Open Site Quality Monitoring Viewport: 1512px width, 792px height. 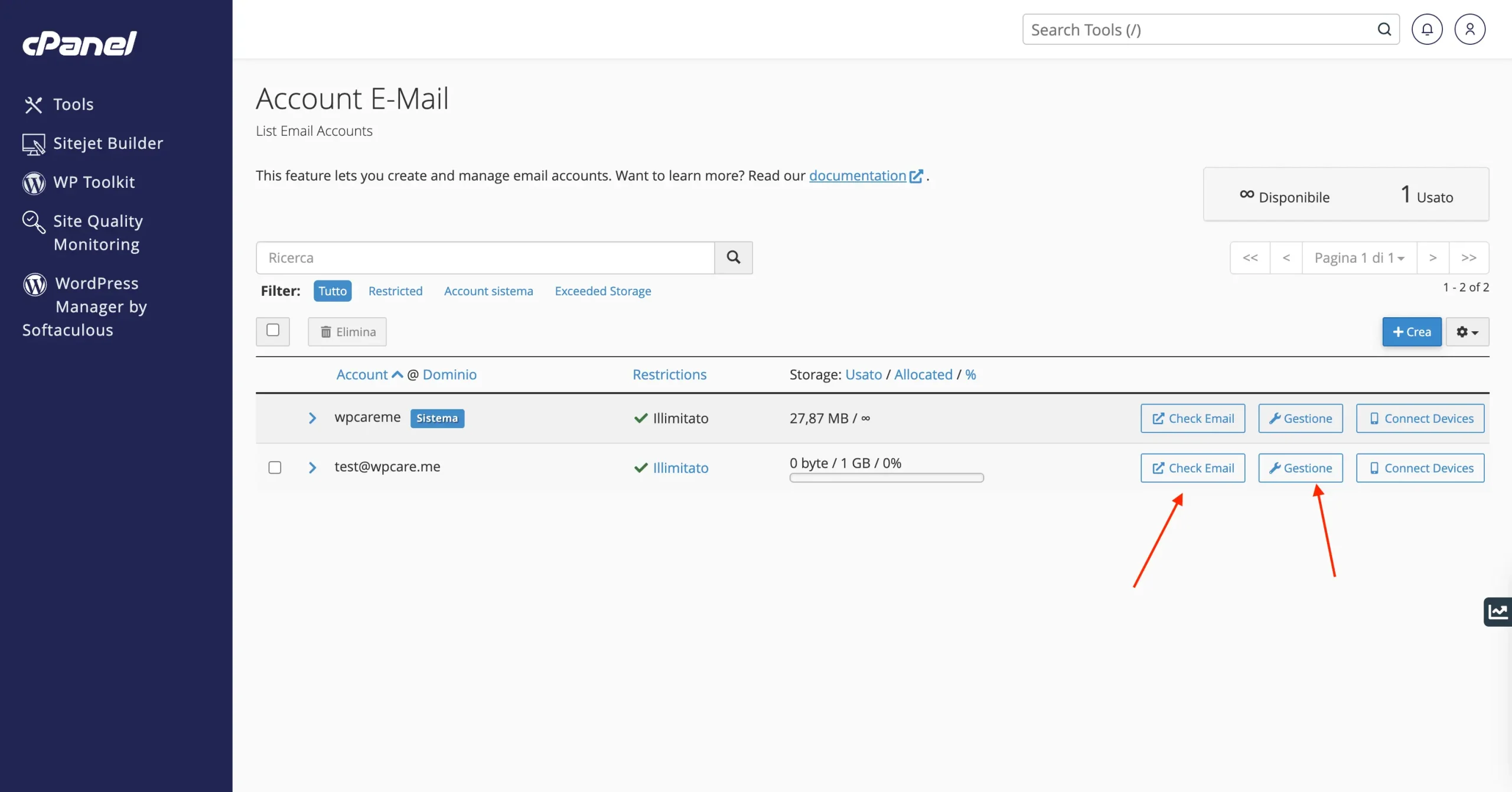click(97, 233)
